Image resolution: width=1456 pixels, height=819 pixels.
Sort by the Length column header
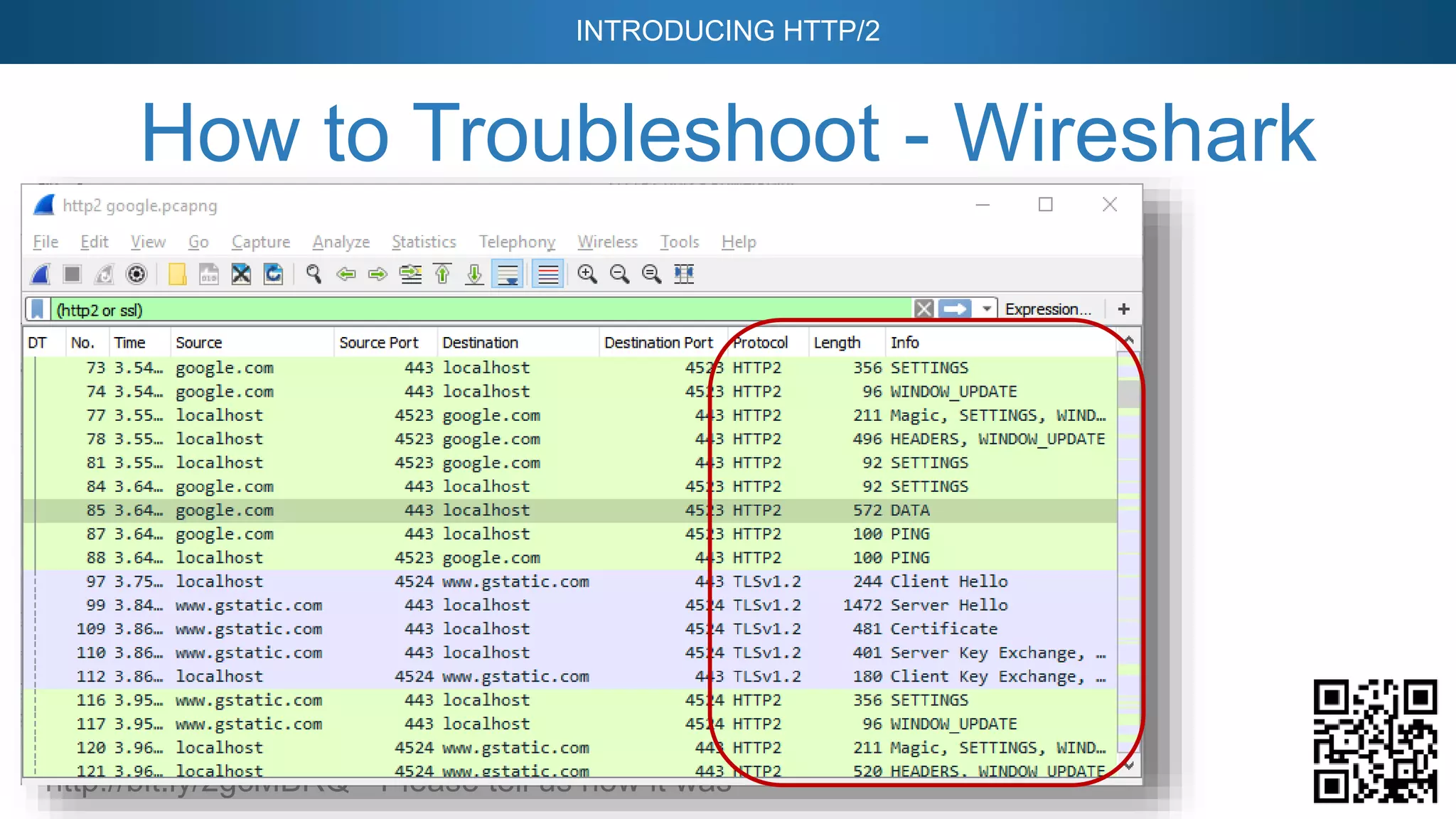pyautogui.click(x=847, y=343)
